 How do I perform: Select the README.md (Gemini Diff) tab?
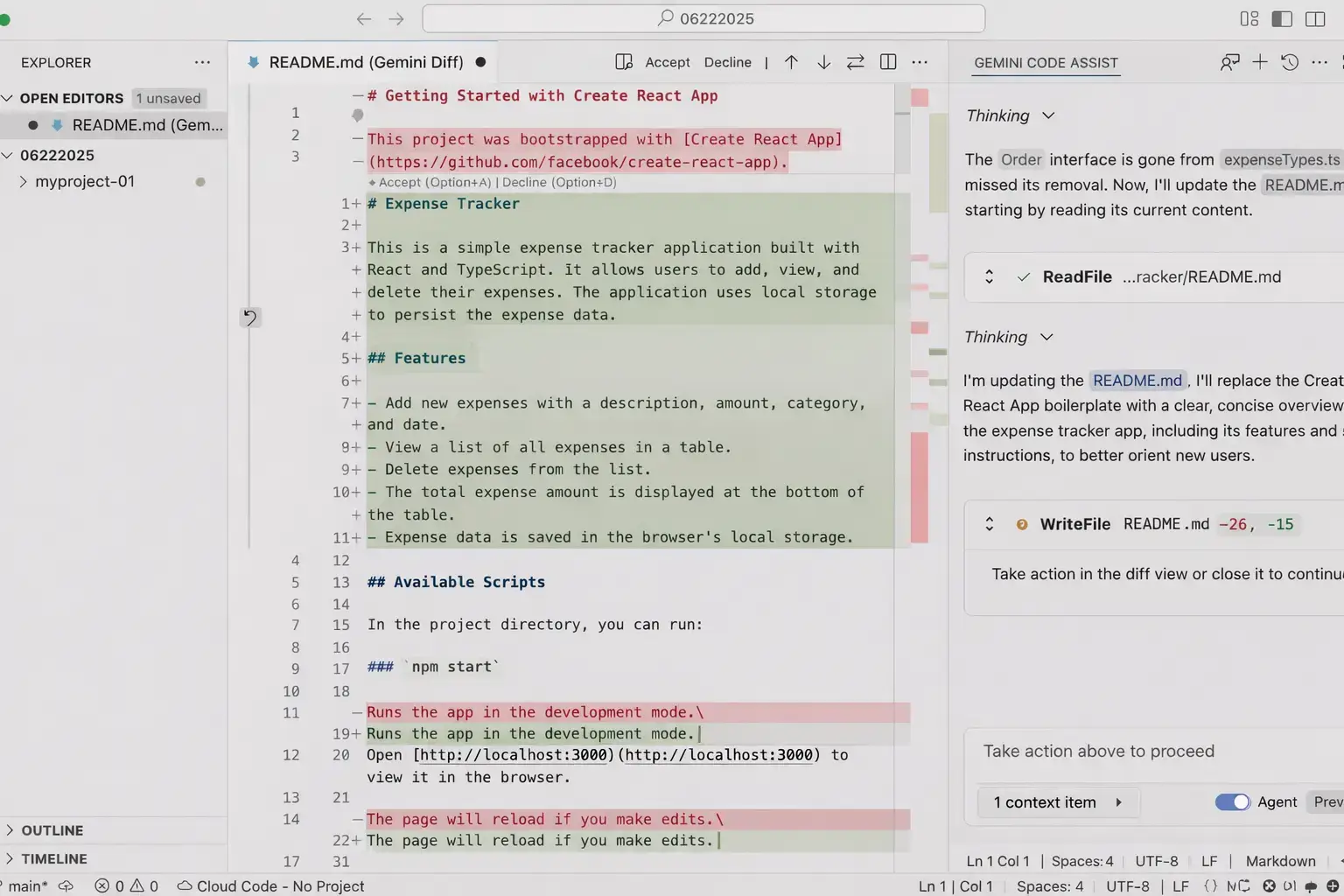pyautogui.click(x=366, y=62)
